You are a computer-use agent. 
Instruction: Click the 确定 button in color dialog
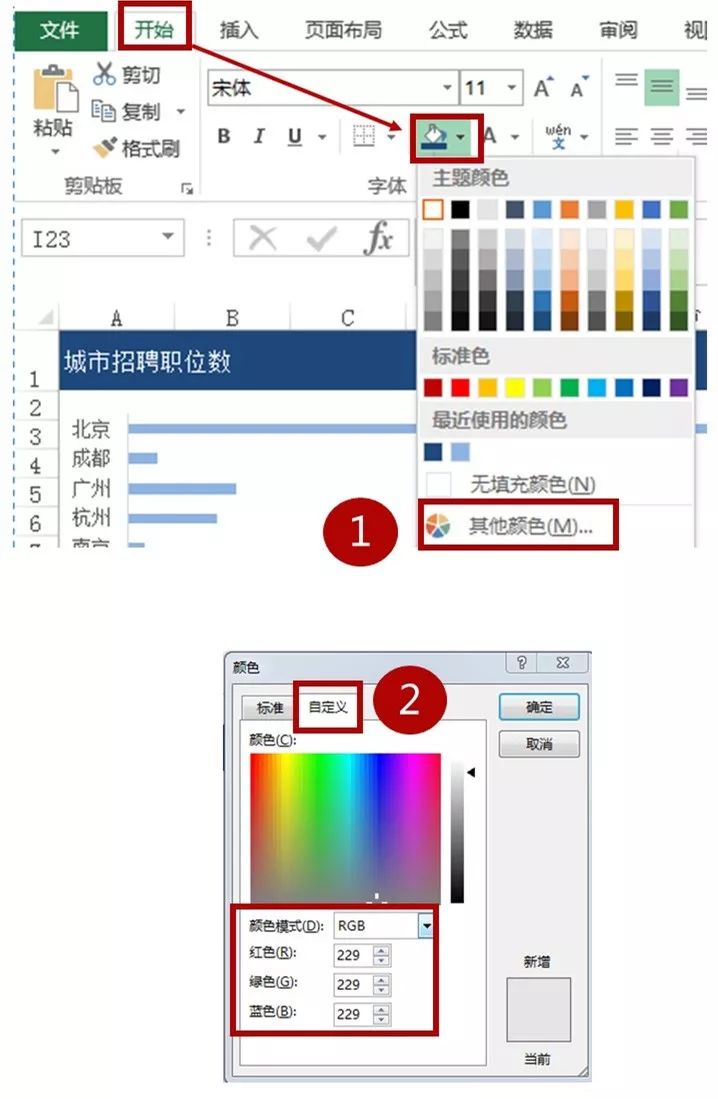click(538, 707)
